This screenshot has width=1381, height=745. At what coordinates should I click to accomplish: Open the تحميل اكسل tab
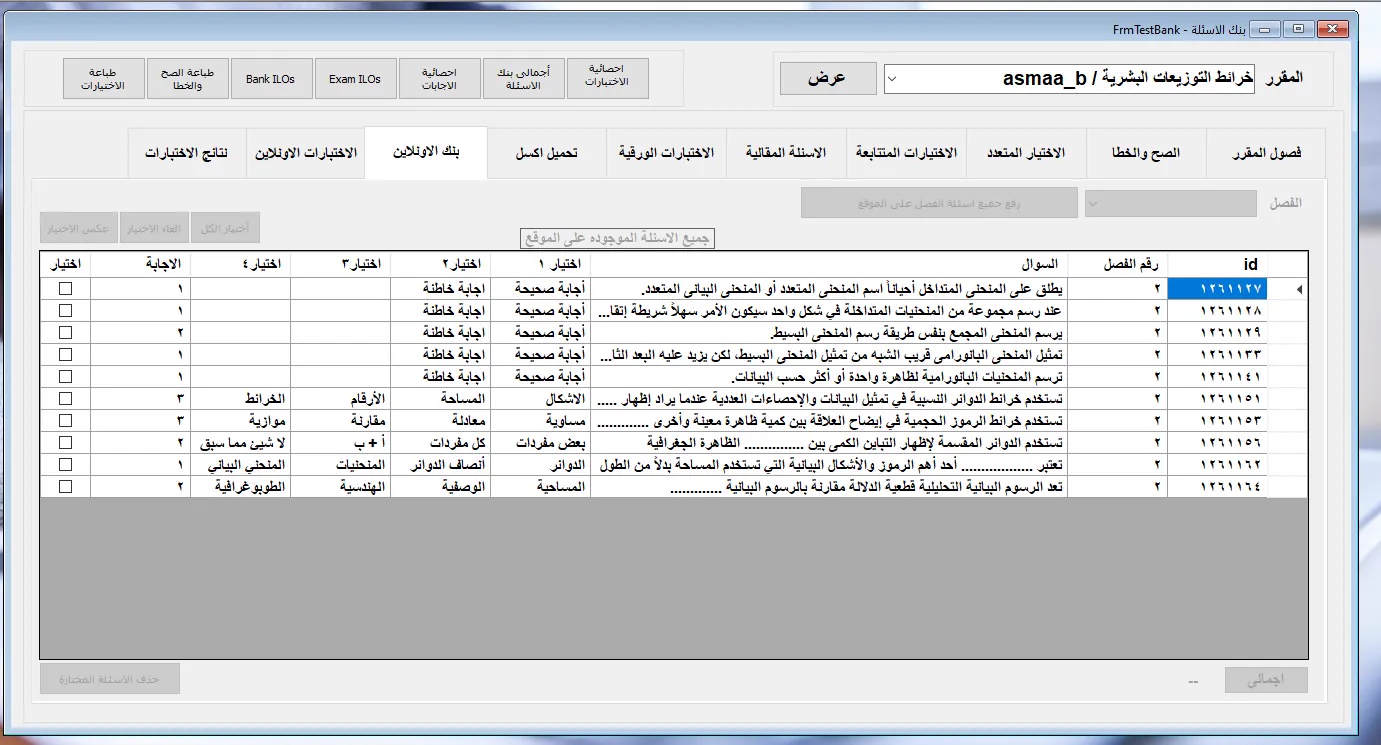(546, 153)
